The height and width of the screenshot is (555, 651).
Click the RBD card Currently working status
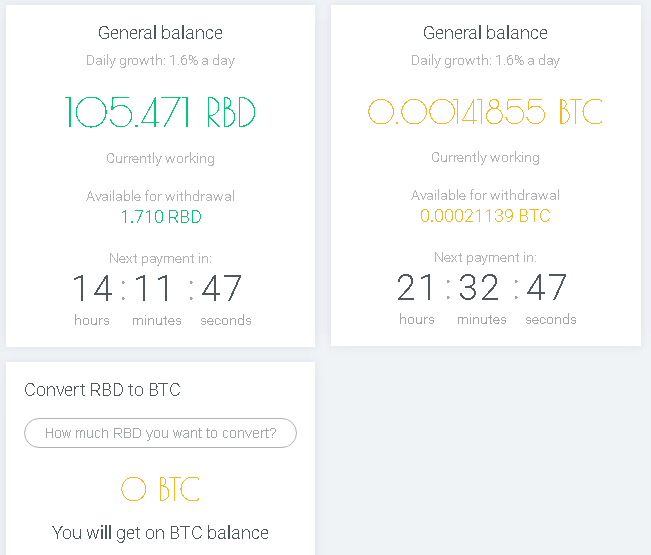[x=160, y=159]
